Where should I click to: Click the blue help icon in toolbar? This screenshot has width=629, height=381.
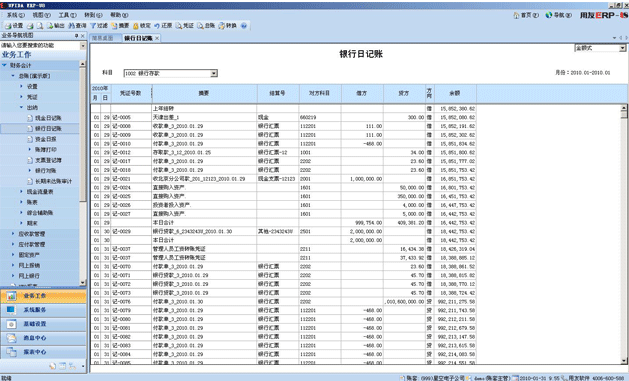coord(244,26)
